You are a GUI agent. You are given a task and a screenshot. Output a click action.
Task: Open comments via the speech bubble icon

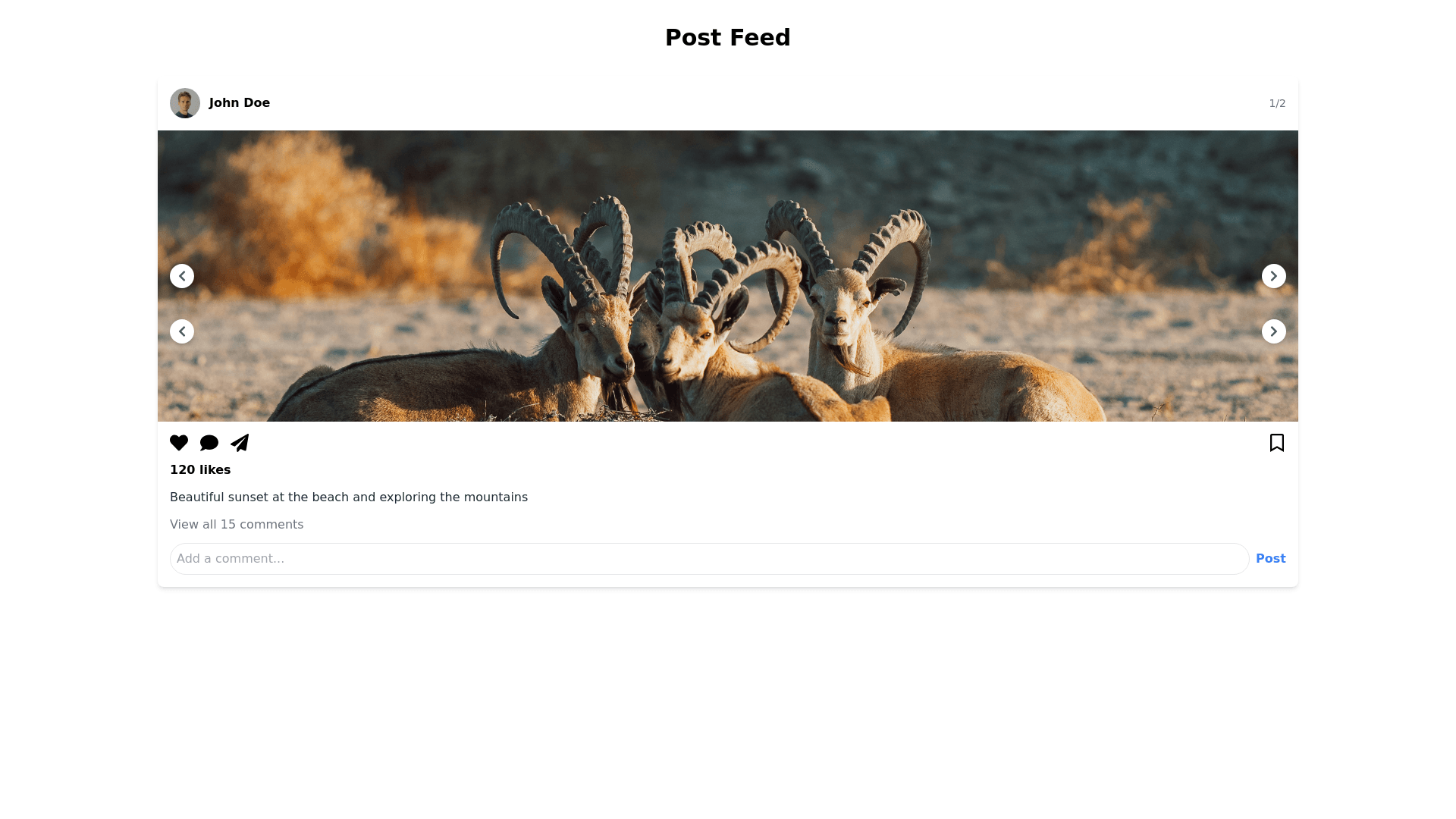209,443
